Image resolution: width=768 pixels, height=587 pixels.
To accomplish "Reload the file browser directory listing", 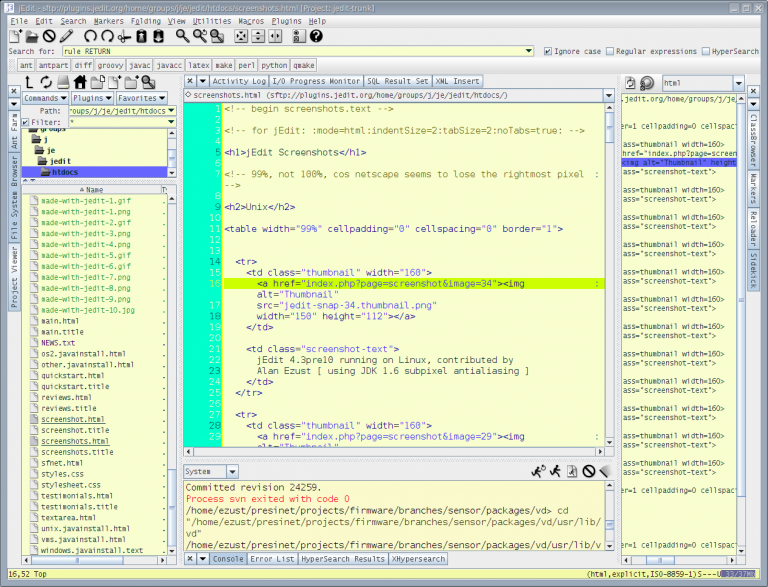I will 45,82.
